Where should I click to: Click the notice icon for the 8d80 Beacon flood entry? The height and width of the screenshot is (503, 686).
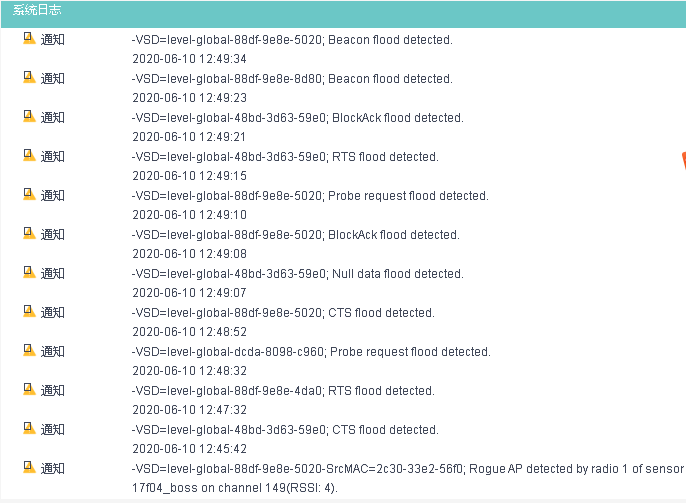[29, 78]
